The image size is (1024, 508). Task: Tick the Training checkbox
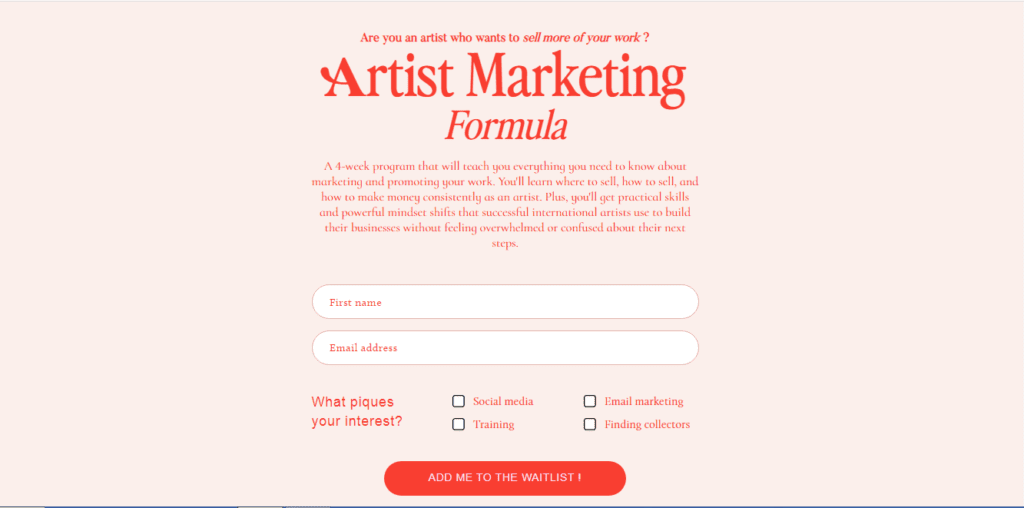pos(458,424)
